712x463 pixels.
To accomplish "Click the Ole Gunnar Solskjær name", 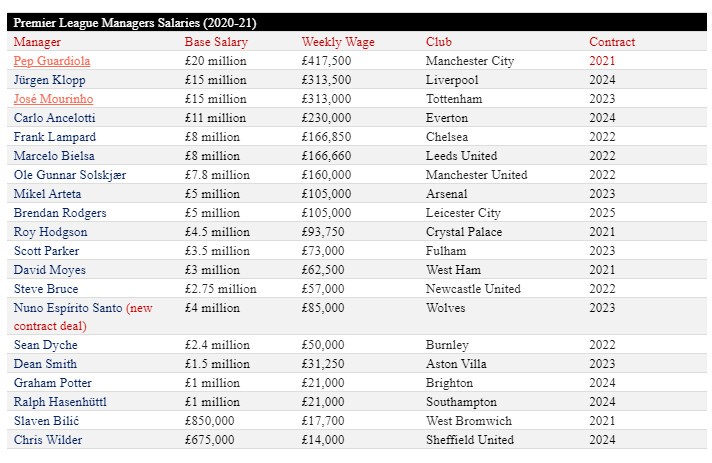I will coord(70,175).
